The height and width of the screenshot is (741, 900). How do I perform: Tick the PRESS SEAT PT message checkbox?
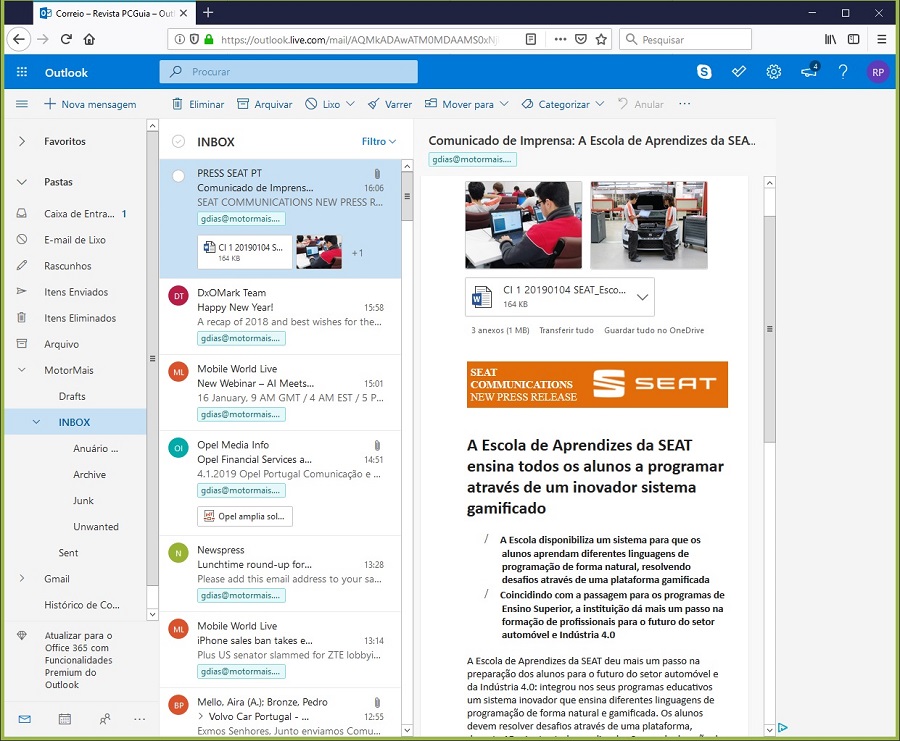[x=178, y=175]
